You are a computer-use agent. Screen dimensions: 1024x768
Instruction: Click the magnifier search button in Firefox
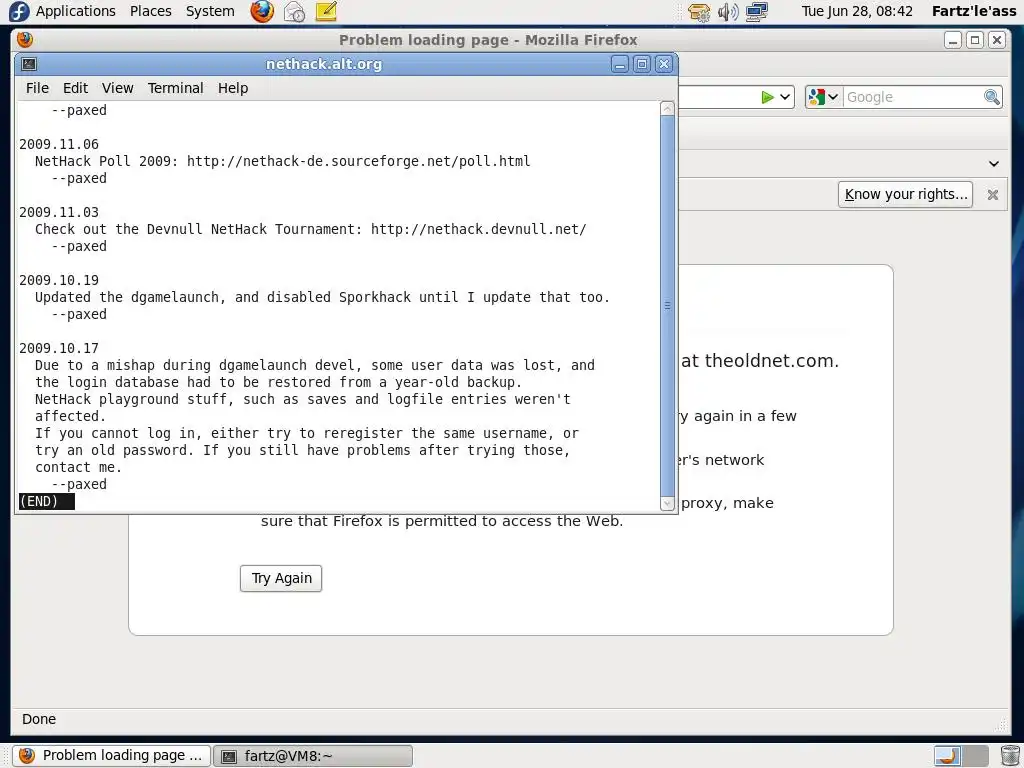pyautogui.click(x=991, y=97)
